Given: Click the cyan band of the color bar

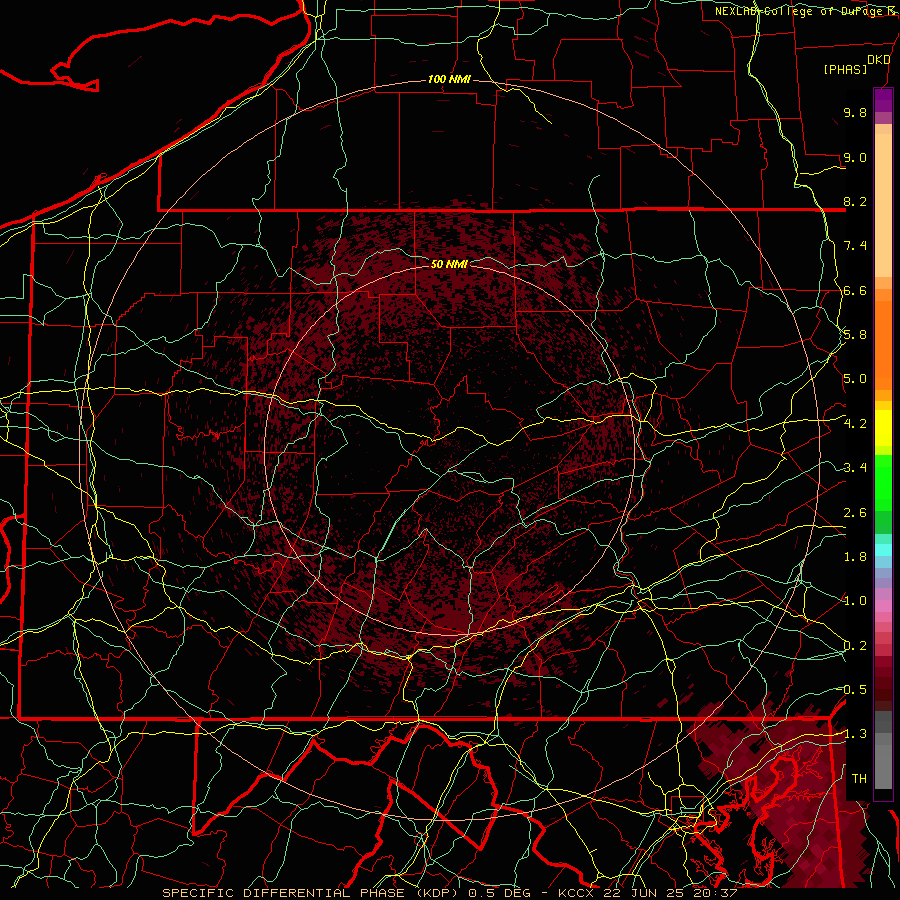Looking at the screenshot, I should (883, 550).
